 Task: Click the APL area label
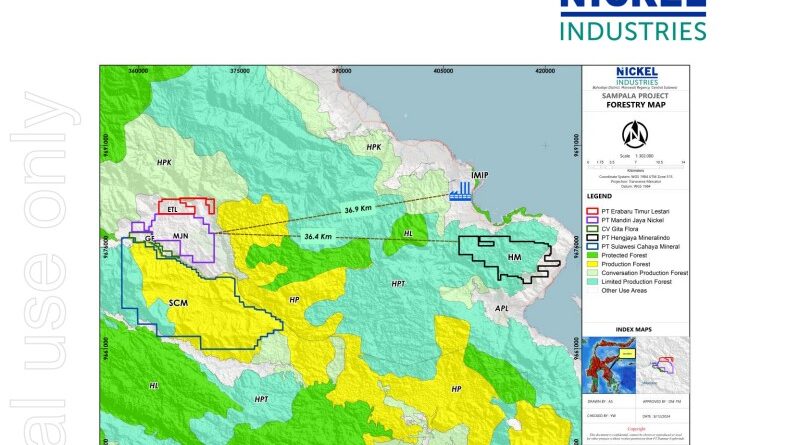tap(501, 308)
